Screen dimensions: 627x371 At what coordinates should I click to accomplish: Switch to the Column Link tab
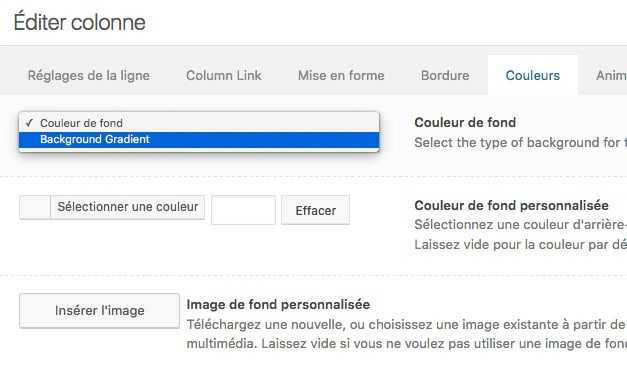pyautogui.click(x=224, y=75)
